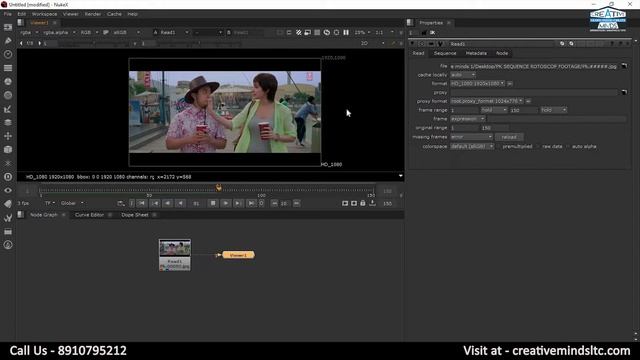The width and height of the screenshot is (640, 360).
Task: Open the Particles nodes toolbar icon
Action: coord(8,163)
